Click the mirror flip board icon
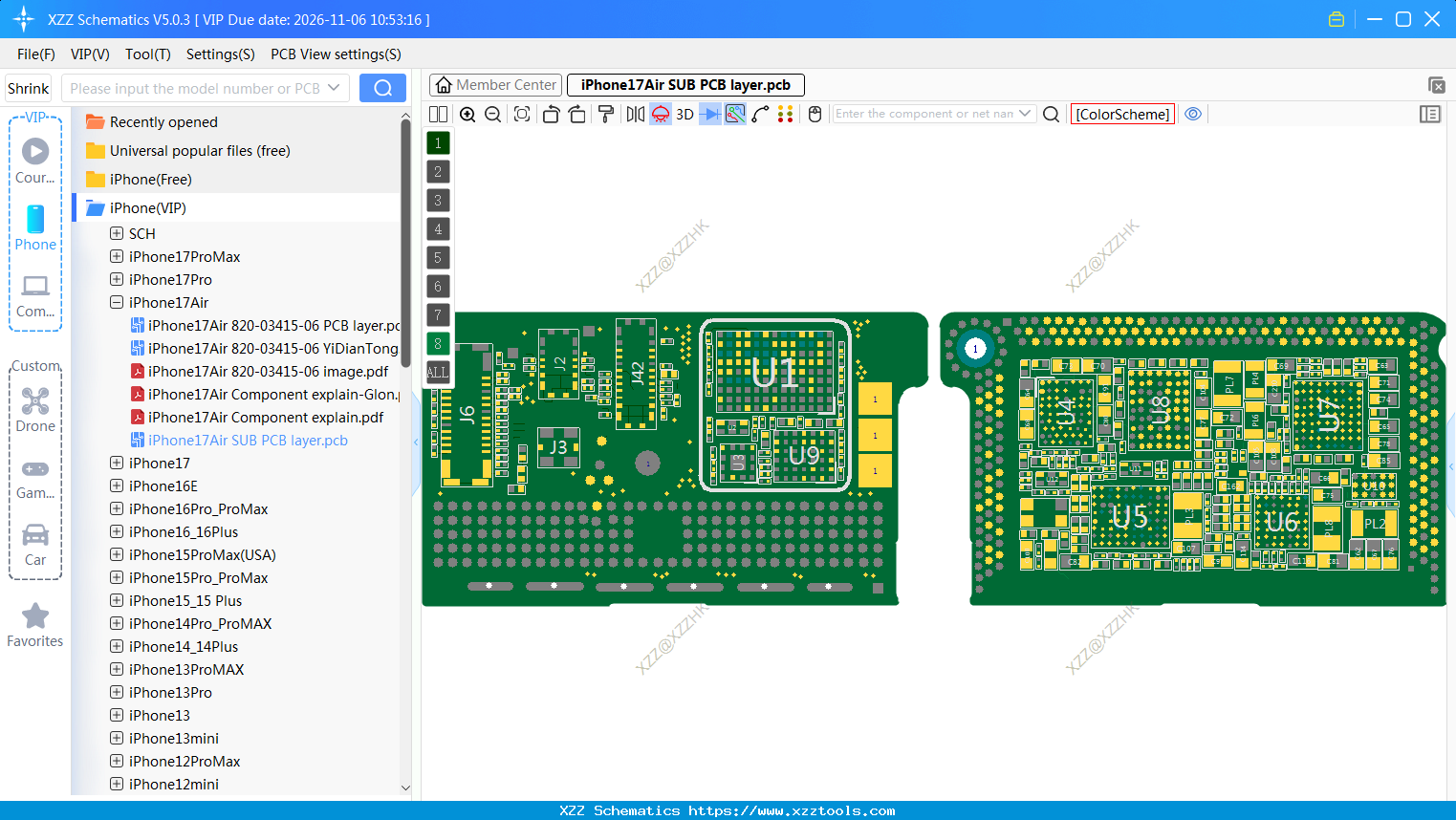 (x=635, y=115)
